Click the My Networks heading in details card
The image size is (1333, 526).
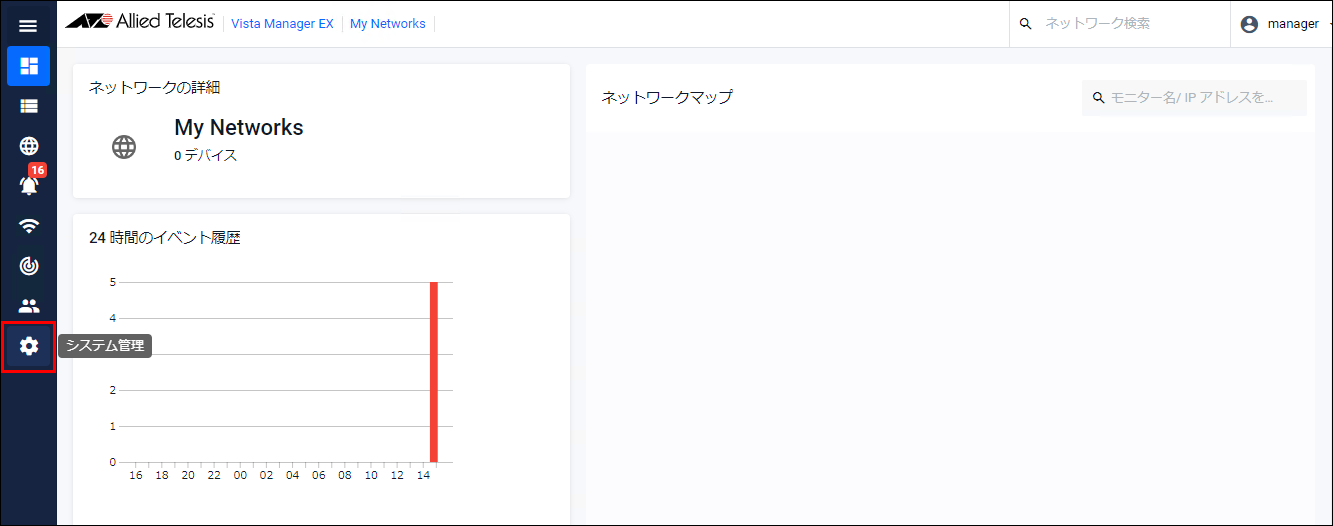pos(238,128)
